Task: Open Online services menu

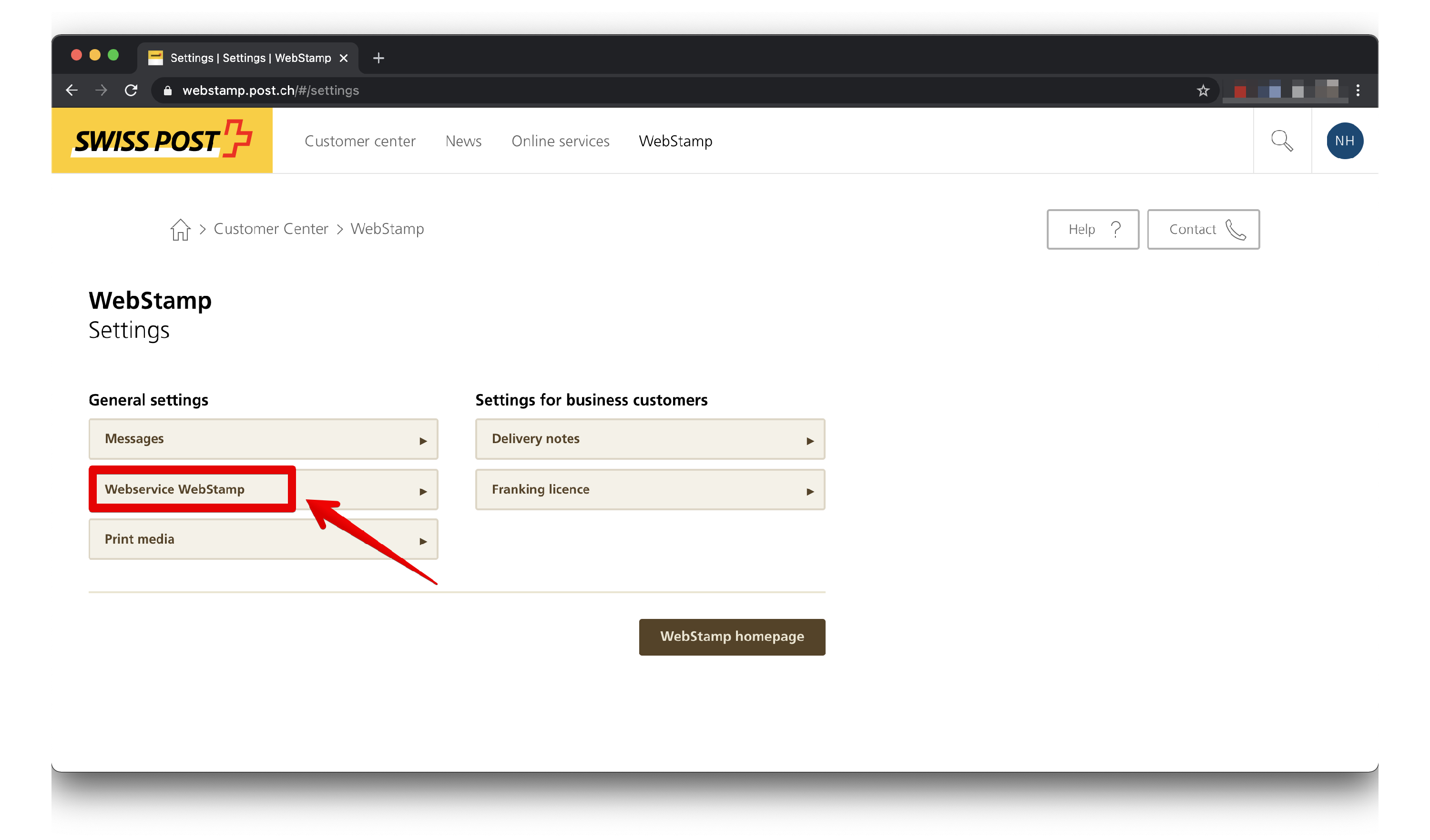Action: [x=560, y=141]
